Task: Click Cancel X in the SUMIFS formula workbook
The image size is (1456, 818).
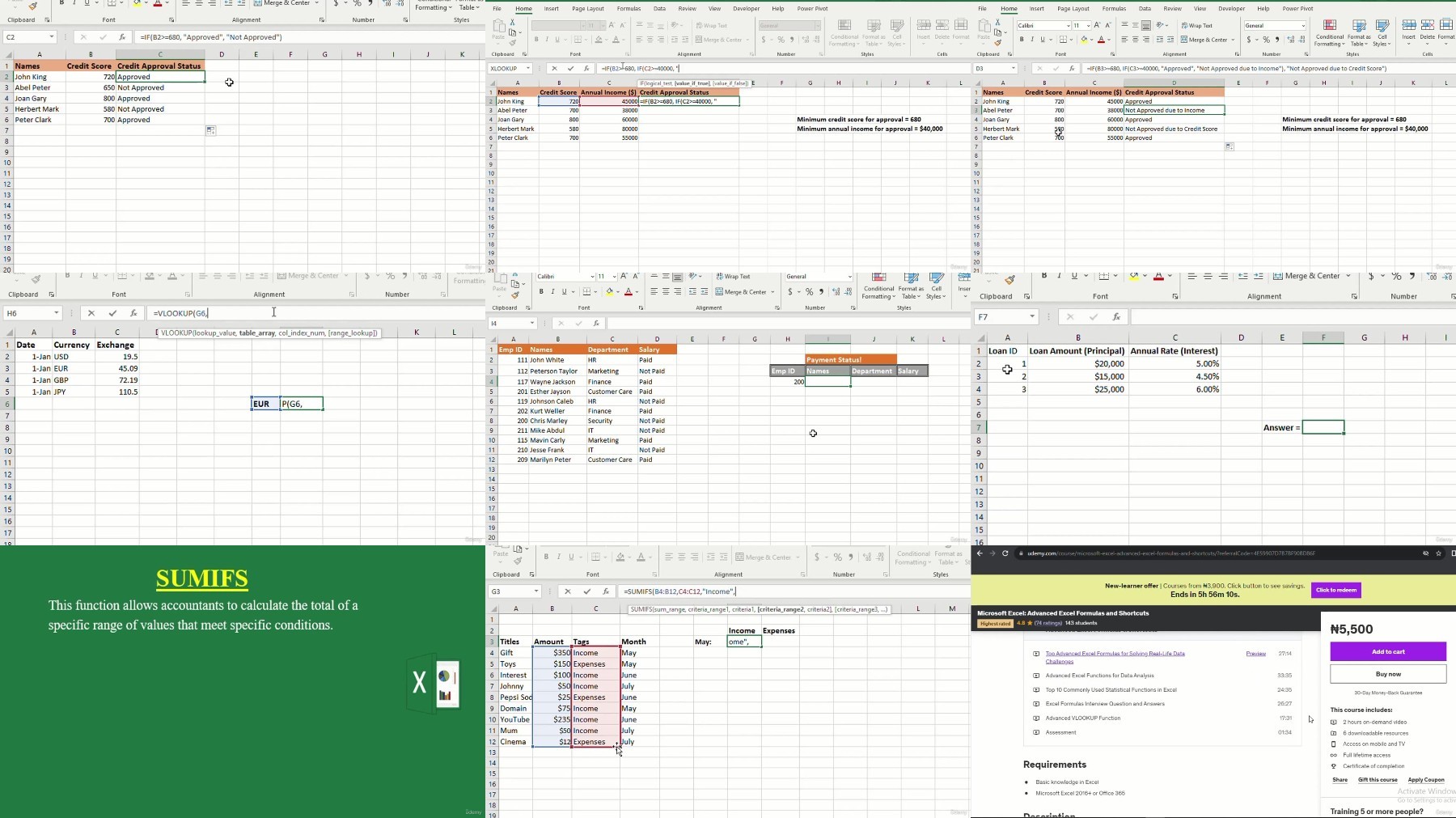Action: click(x=568, y=591)
